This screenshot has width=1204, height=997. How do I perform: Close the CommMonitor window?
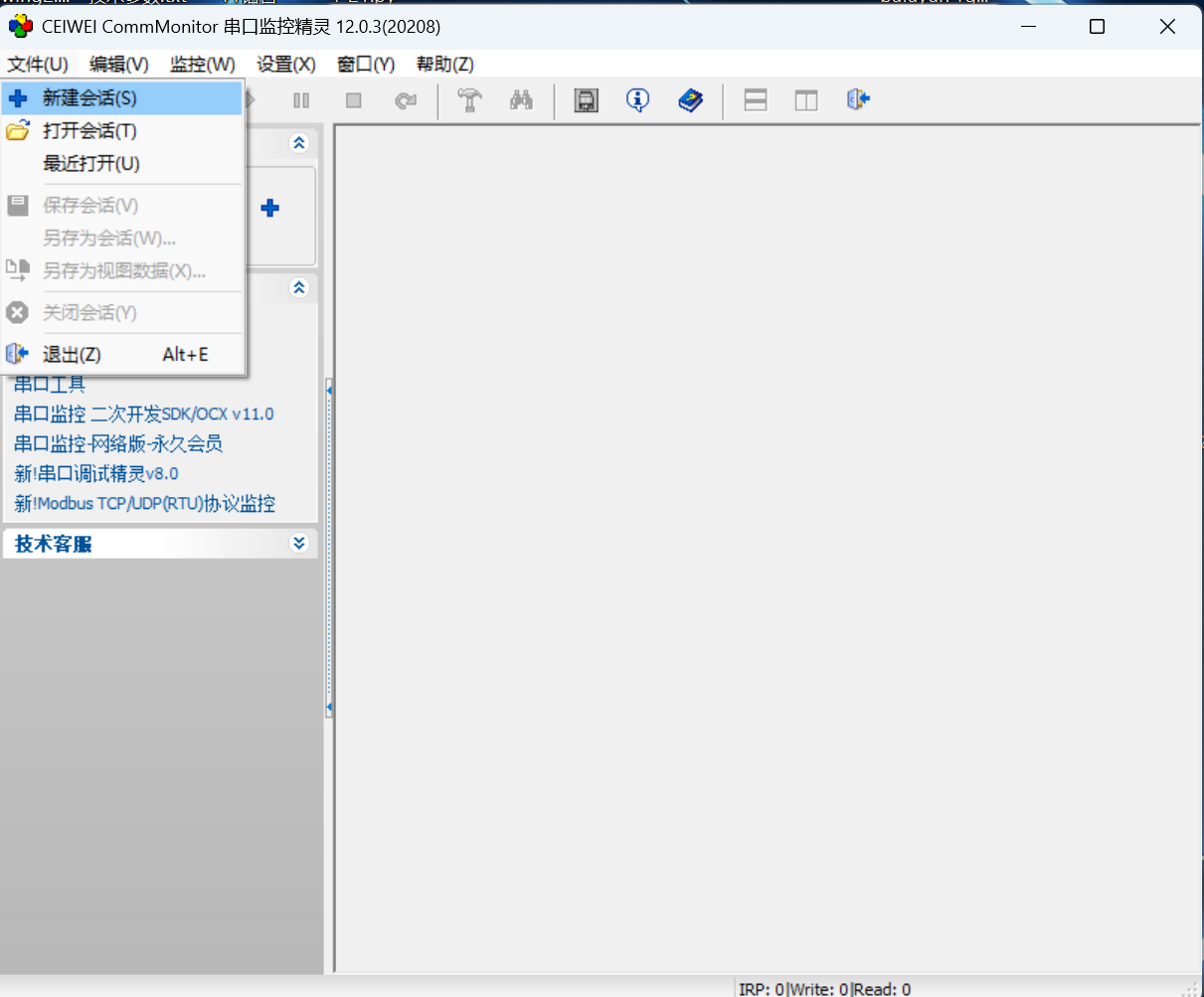(1167, 27)
